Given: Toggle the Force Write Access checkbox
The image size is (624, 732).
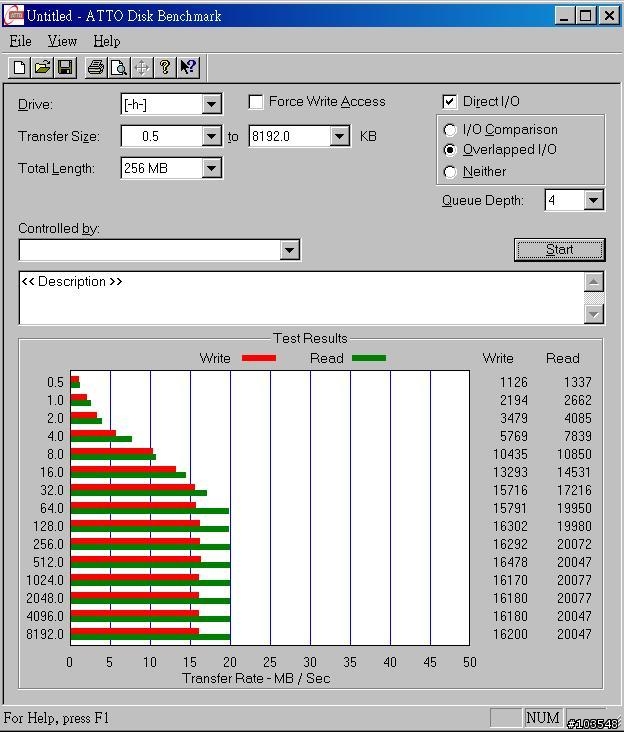Looking at the screenshot, I should pyautogui.click(x=256, y=102).
